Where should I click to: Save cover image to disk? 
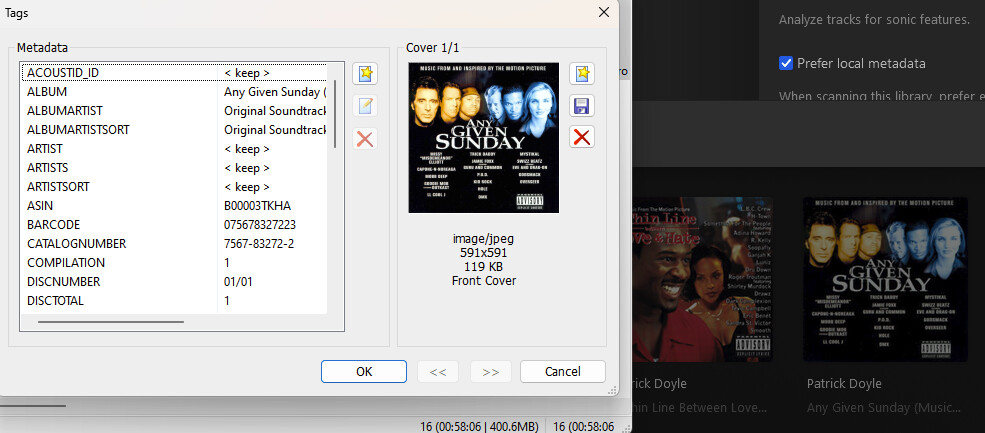pyautogui.click(x=582, y=105)
